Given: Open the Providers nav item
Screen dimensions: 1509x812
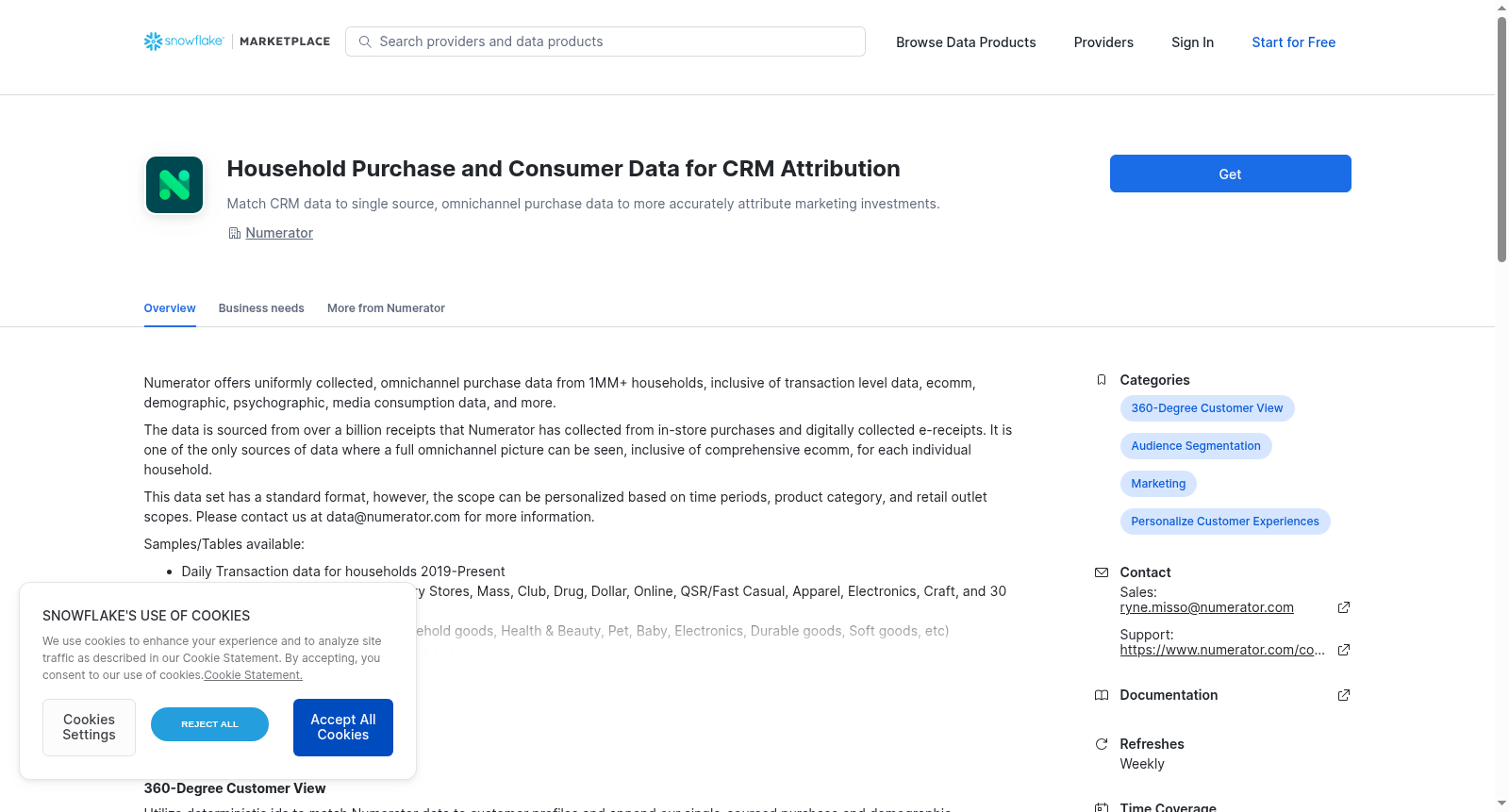Looking at the screenshot, I should (1103, 42).
